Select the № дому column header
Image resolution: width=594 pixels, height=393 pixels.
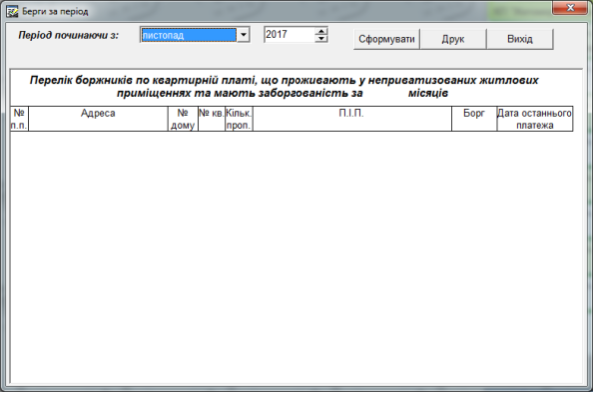click(x=183, y=119)
